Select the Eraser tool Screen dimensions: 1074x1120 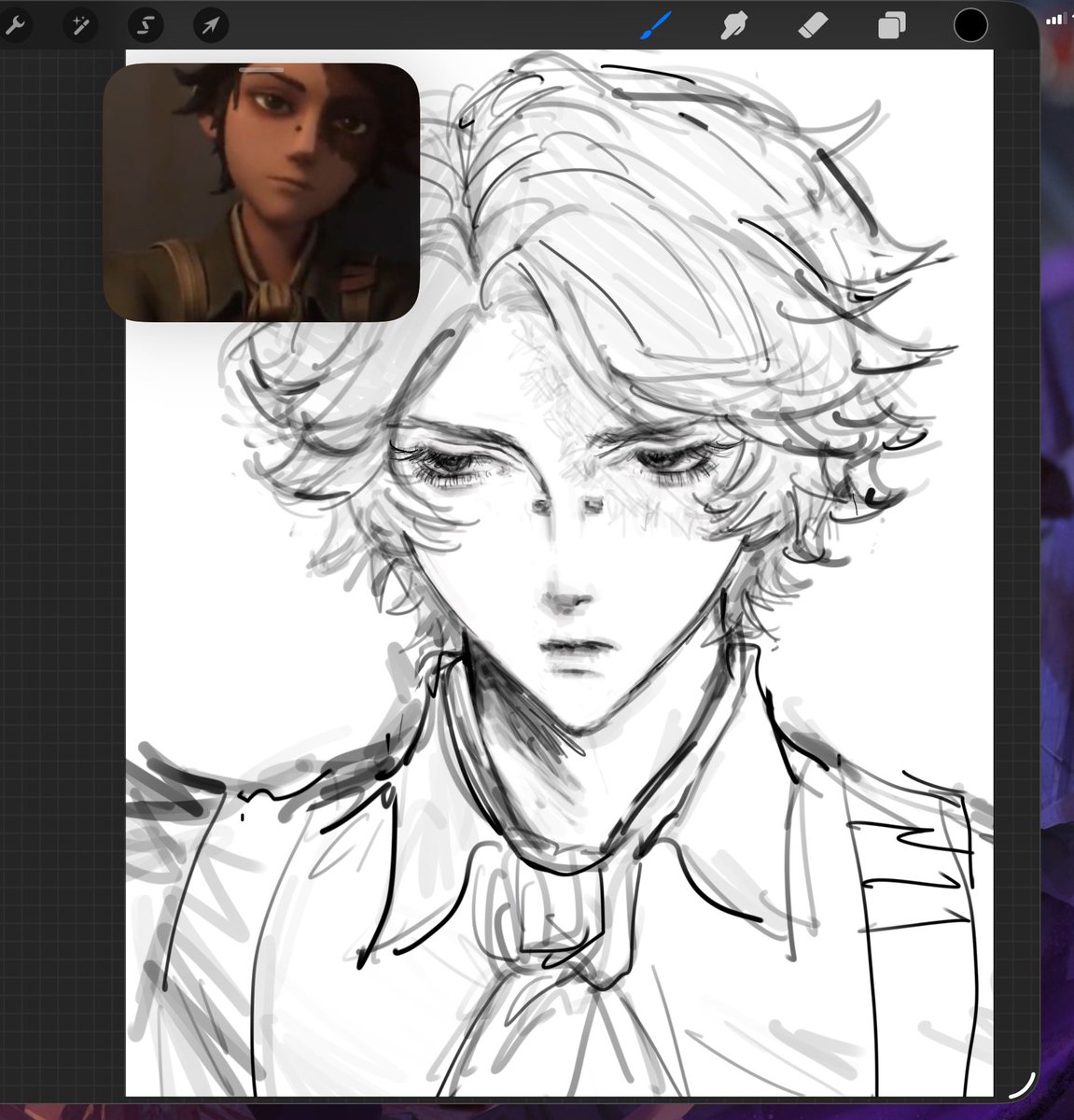[813, 25]
